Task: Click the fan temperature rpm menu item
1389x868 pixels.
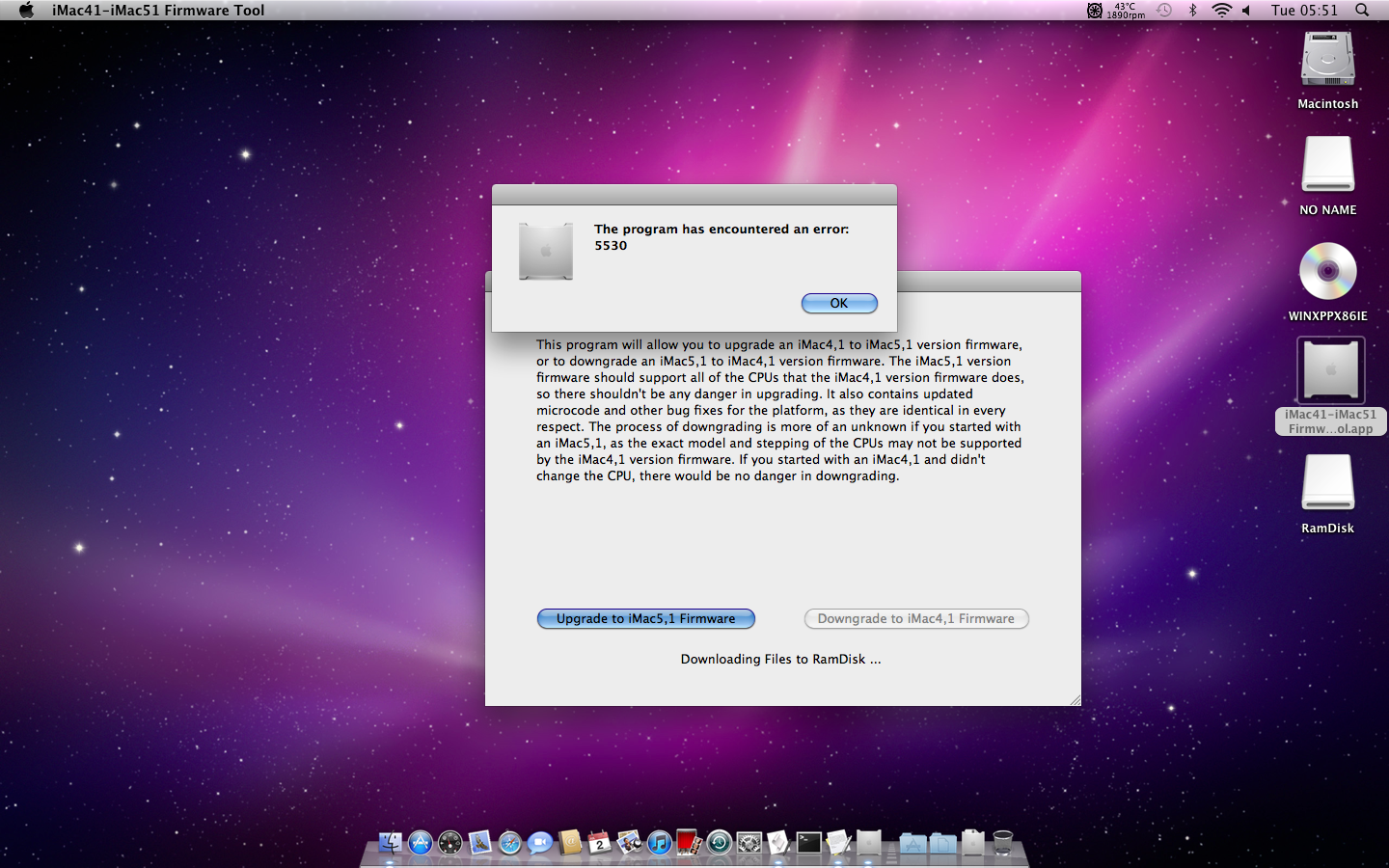Action: pos(1116,10)
